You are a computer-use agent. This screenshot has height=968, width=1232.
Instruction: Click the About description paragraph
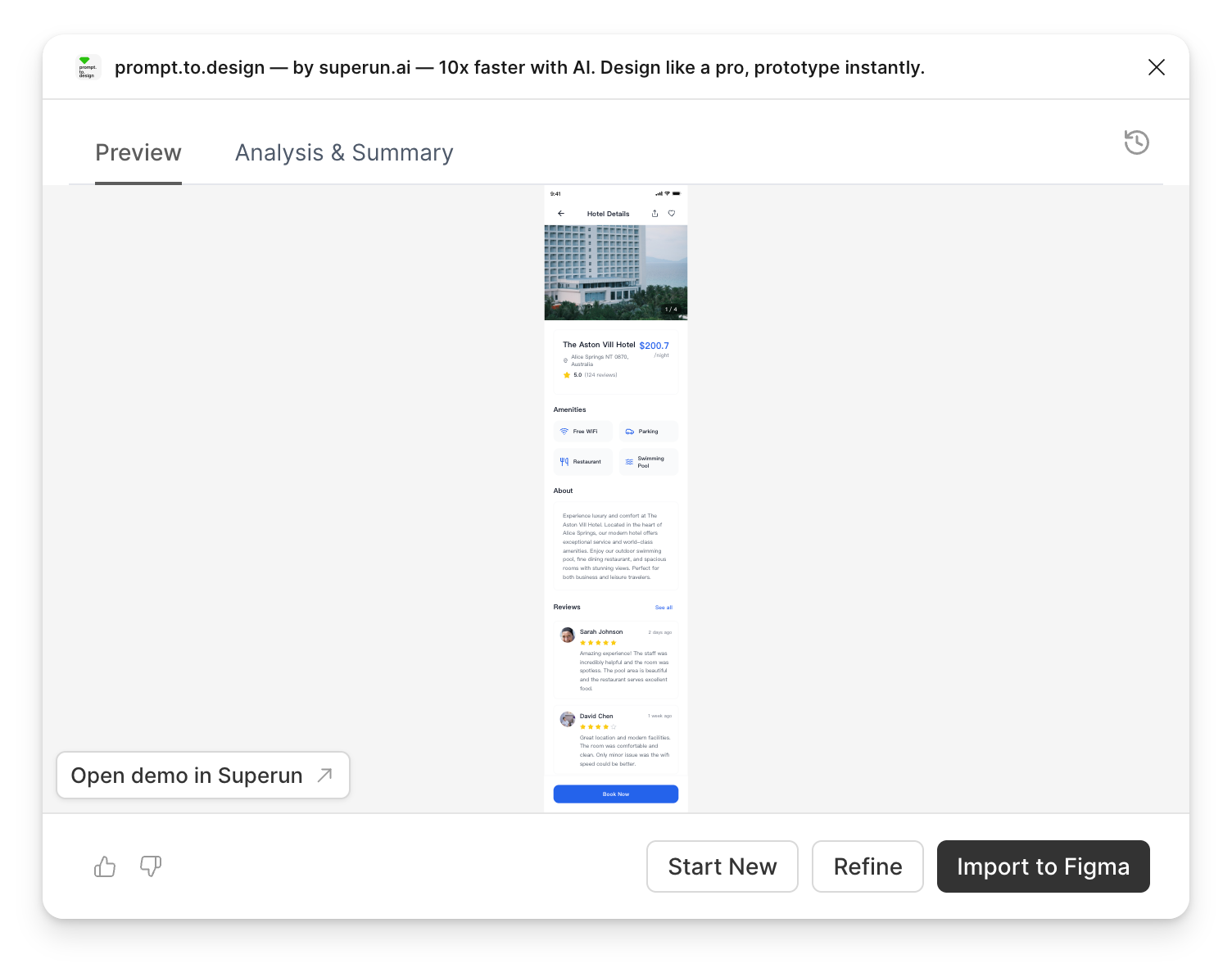[613, 546]
